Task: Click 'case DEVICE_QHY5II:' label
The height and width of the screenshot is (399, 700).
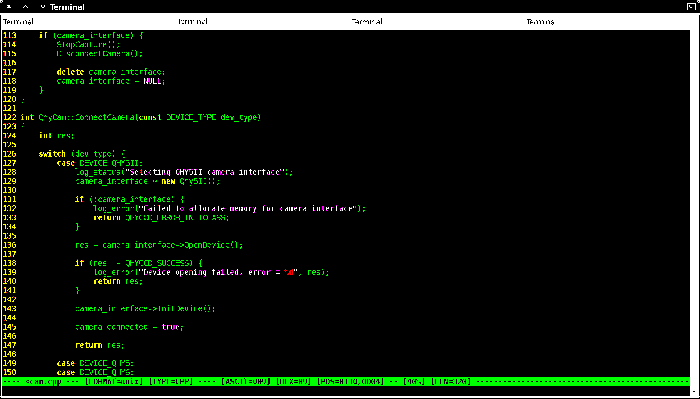Action: (x=100, y=163)
